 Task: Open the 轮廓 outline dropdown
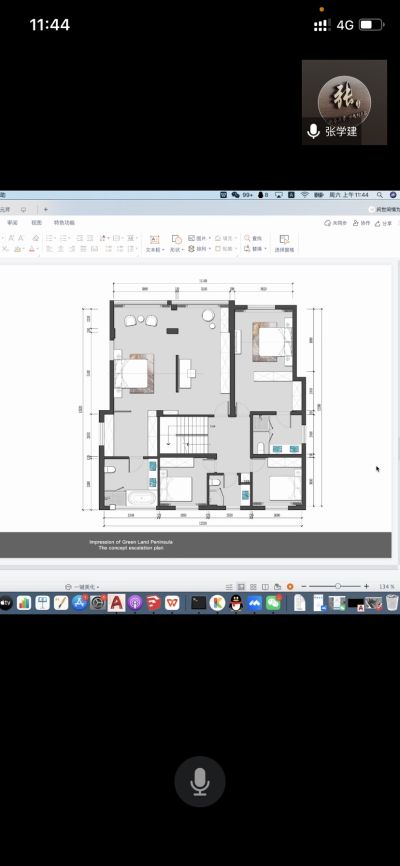227,249
